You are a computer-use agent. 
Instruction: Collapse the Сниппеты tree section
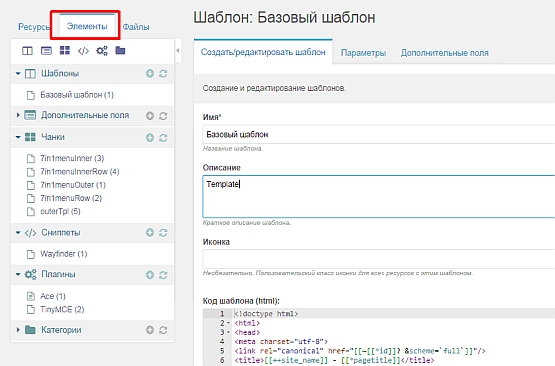[18, 233]
